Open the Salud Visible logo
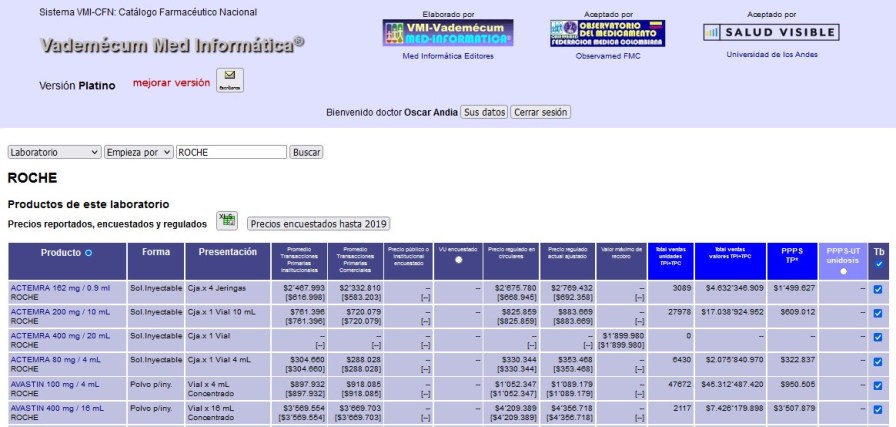This screenshot has width=896, height=427. [771, 33]
